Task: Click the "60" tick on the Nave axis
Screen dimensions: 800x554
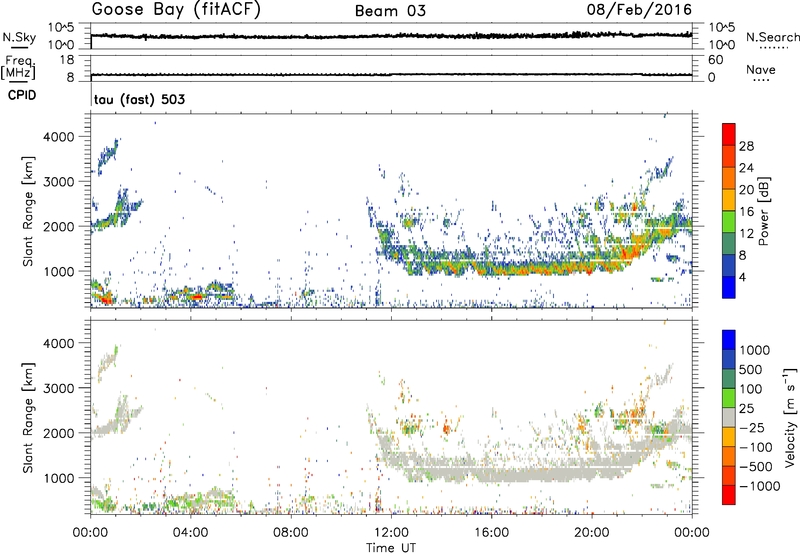Action: click(x=715, y=60)
